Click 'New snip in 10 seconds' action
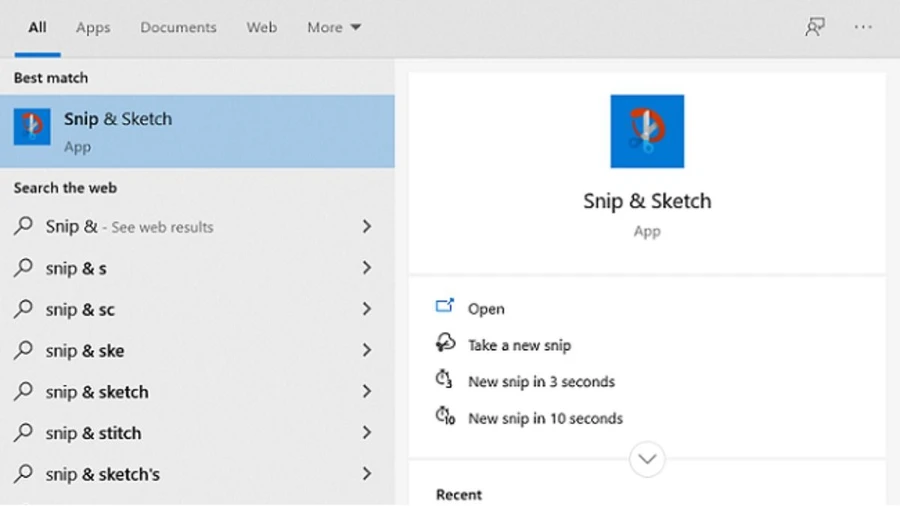 [545, 418]
